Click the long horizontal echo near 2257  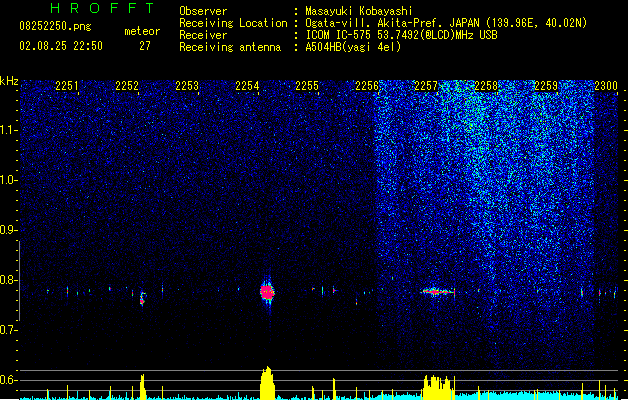coord(437,292)
